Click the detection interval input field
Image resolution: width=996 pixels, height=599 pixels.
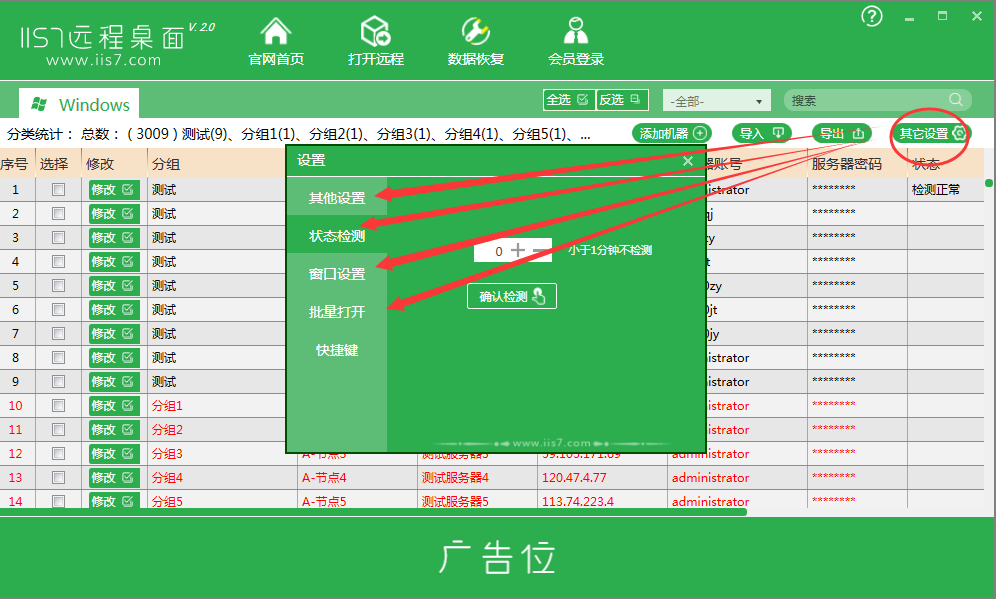(497, 251)
